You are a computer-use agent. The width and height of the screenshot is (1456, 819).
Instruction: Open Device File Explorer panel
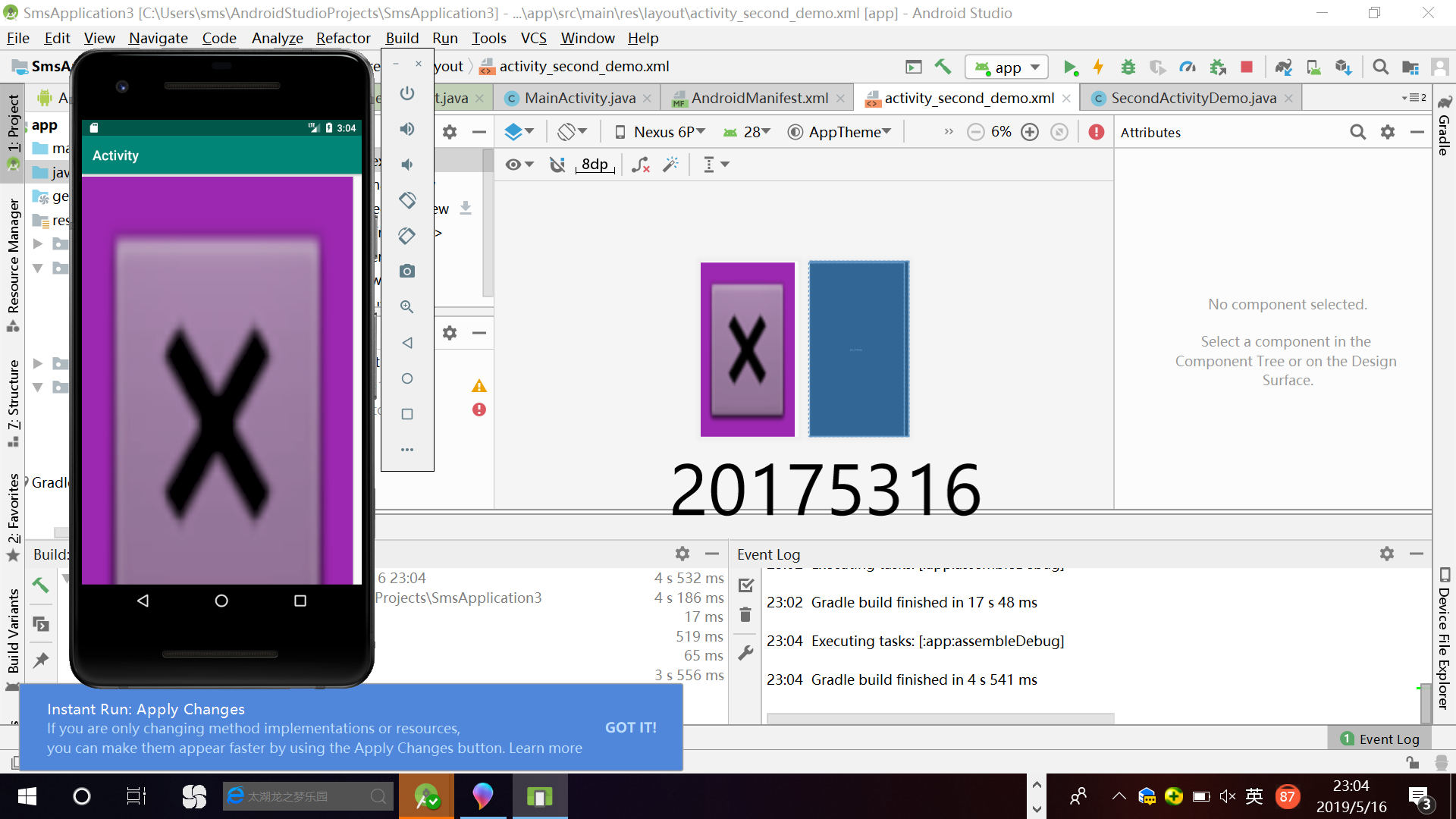click(1444, 639)
